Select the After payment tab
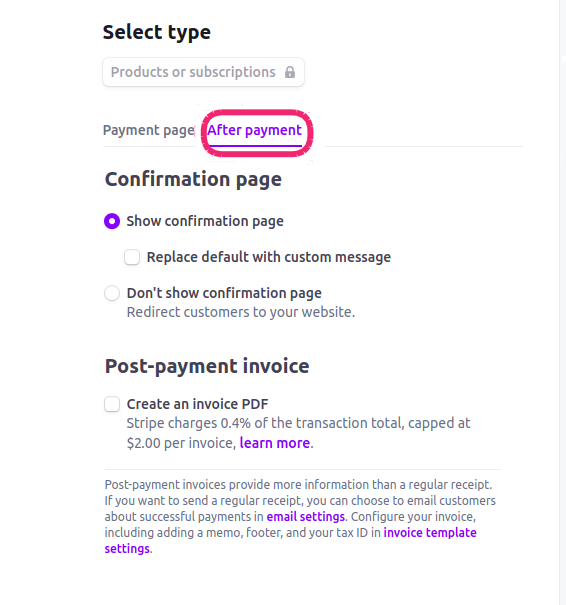This screenshot has height=605, width=566. [255, 130]
